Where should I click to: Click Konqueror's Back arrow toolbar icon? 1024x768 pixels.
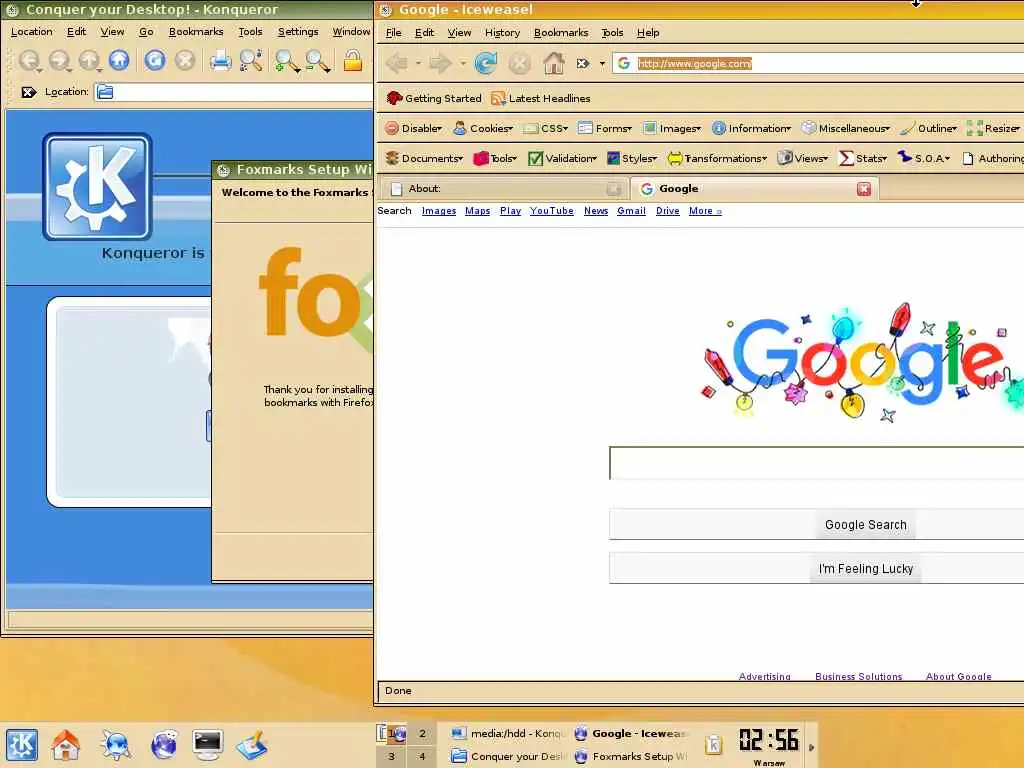[x=29, y=60]
